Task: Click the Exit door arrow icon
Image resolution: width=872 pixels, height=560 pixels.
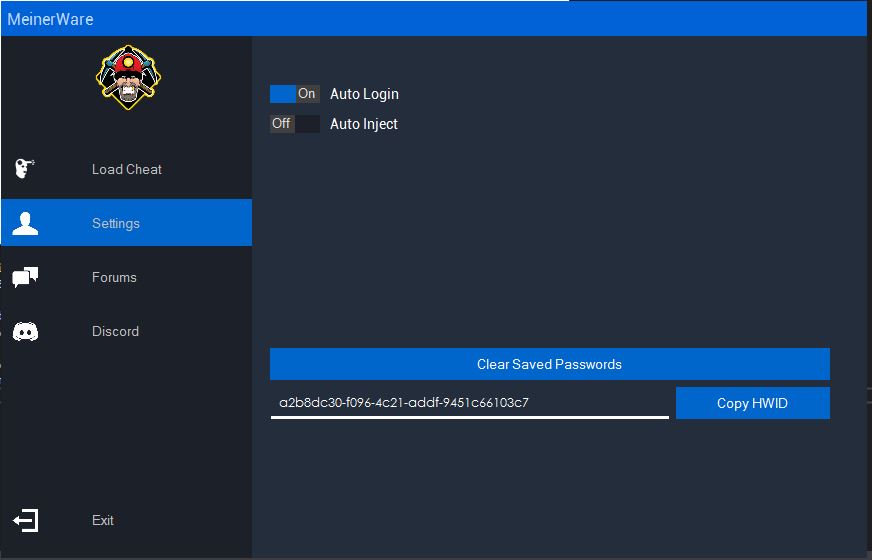Action: click(x=26, y=521)
